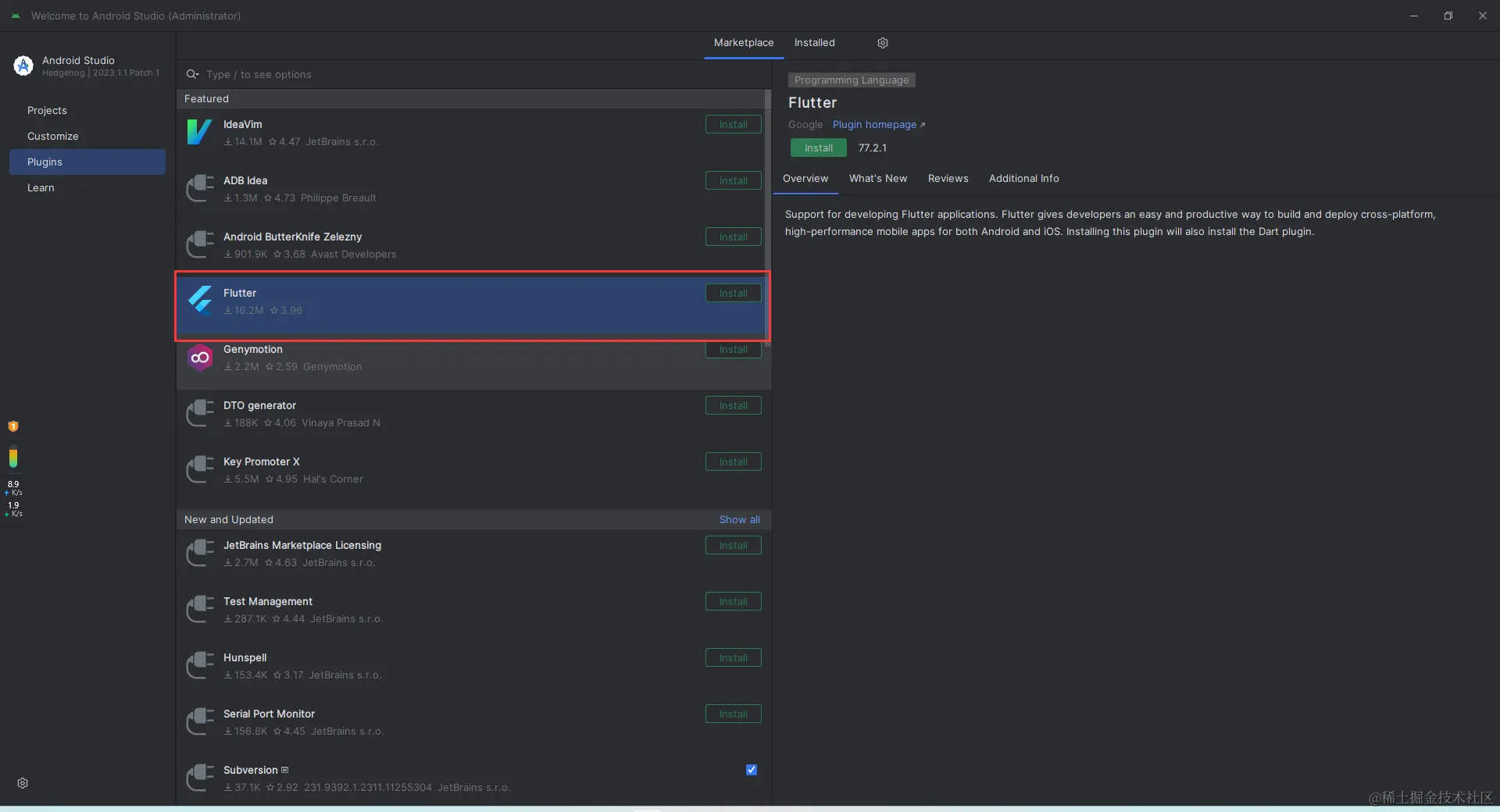Restore down the Android Studio window
Viewport: 1500px width, 812px height.
coord(1448,16)
